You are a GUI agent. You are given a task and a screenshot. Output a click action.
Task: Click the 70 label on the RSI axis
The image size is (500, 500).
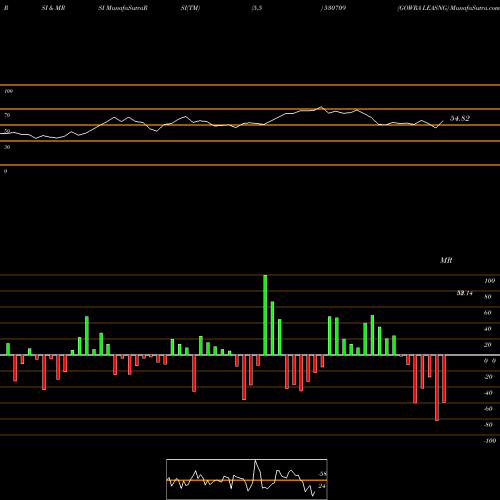7,115
